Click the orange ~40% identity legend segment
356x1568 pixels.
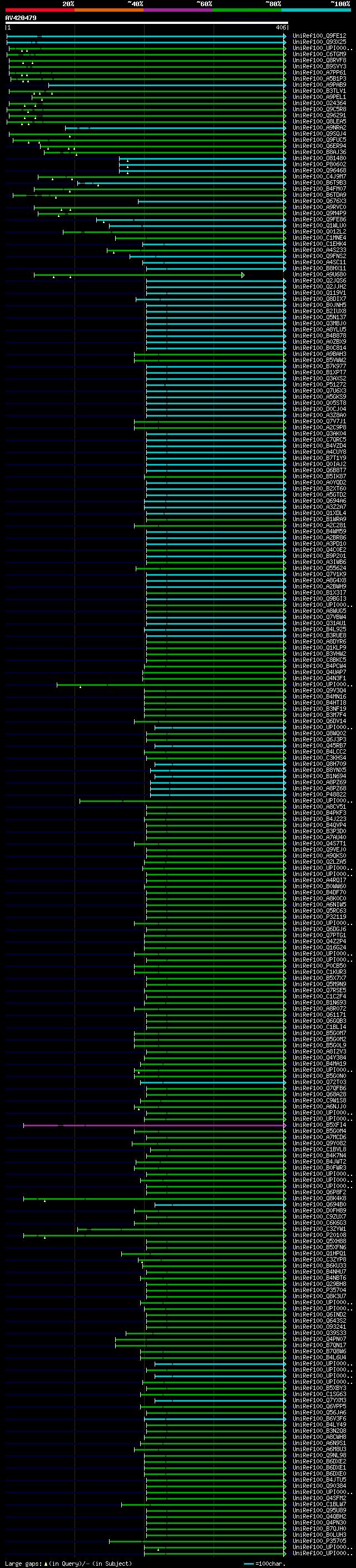click(109, 10)
